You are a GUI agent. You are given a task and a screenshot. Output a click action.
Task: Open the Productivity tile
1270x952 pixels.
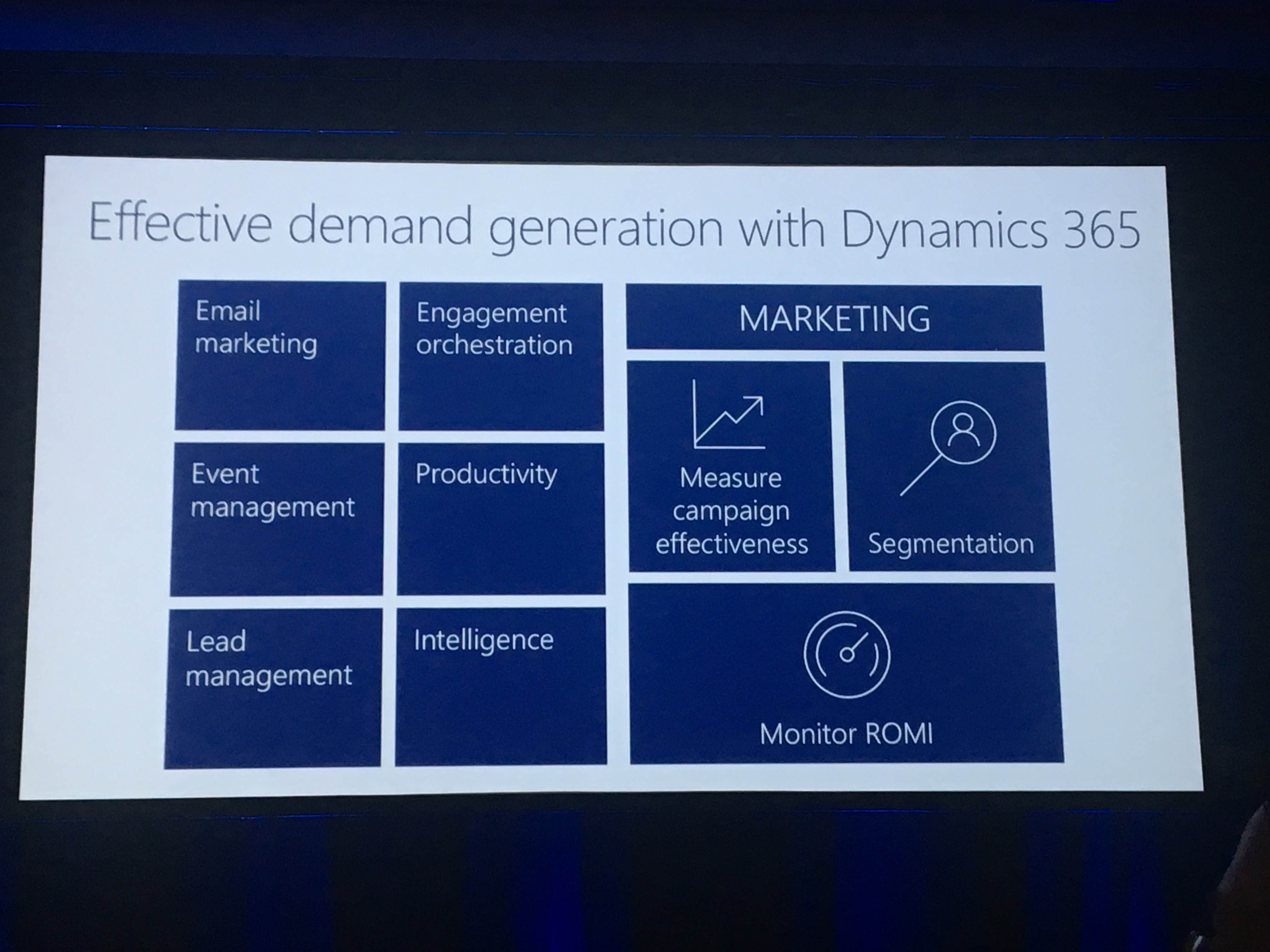click(501, 519)
